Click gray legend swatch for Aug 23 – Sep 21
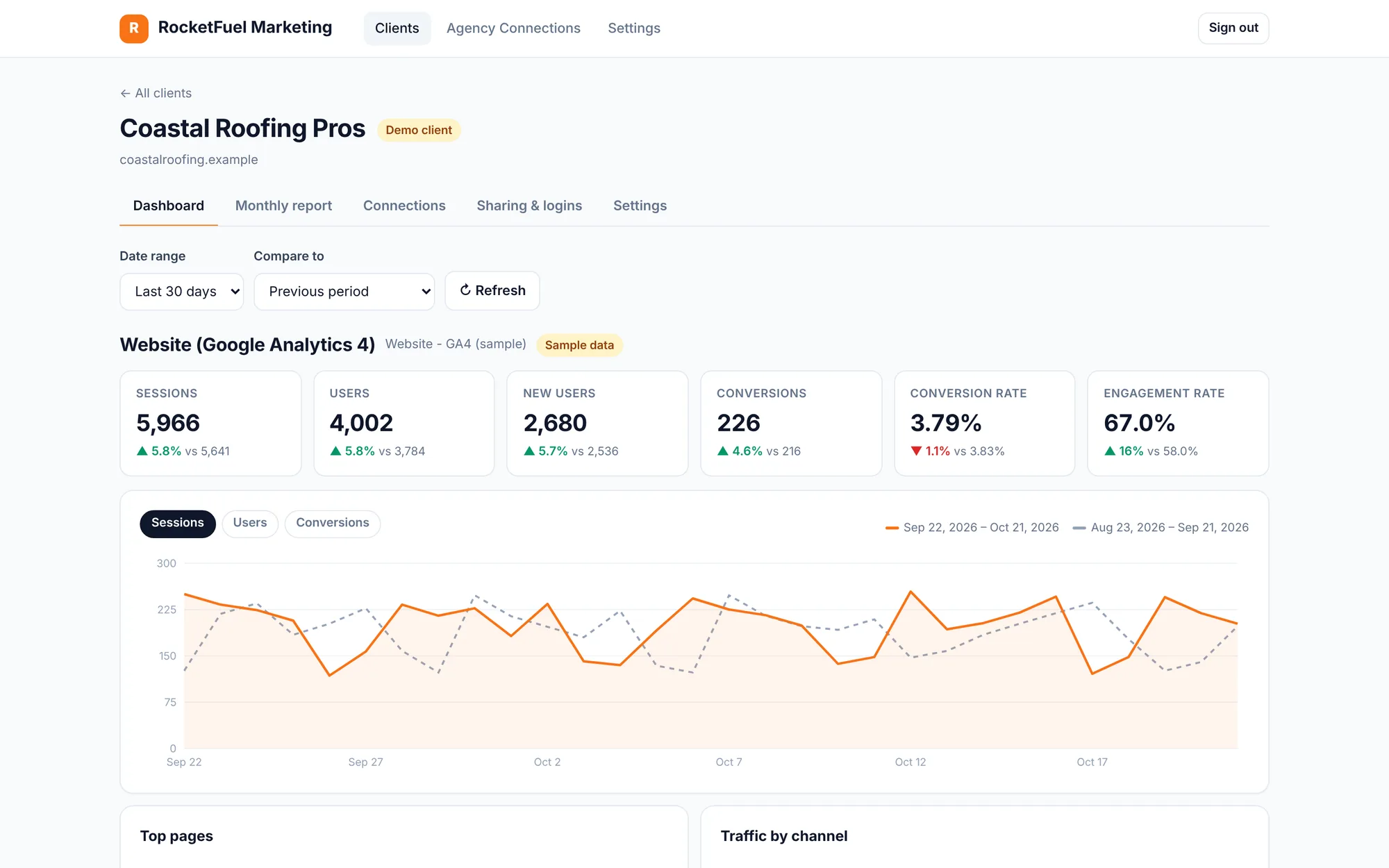1389x868 pixels. click(x=1079, y=528)
